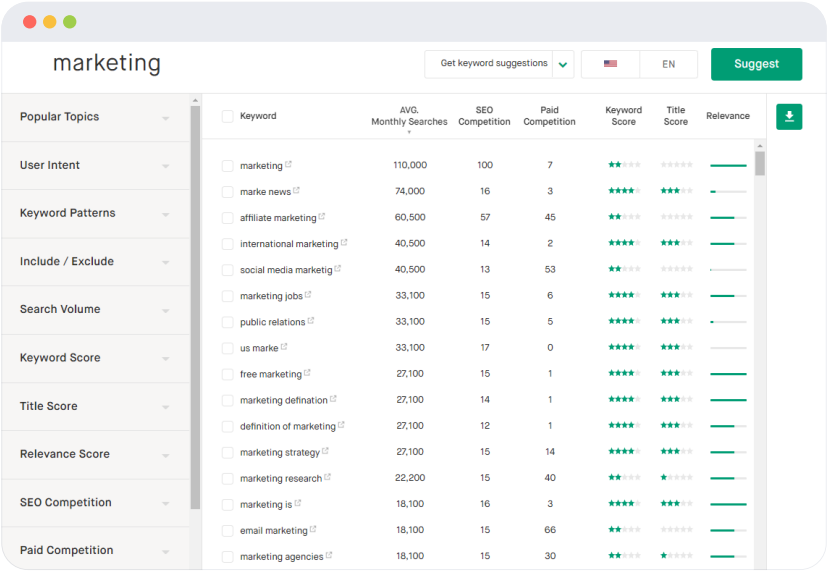Tick the select-all checkbox in Keyword header
Screen dimensions: 828x571
tap(228, 117)
